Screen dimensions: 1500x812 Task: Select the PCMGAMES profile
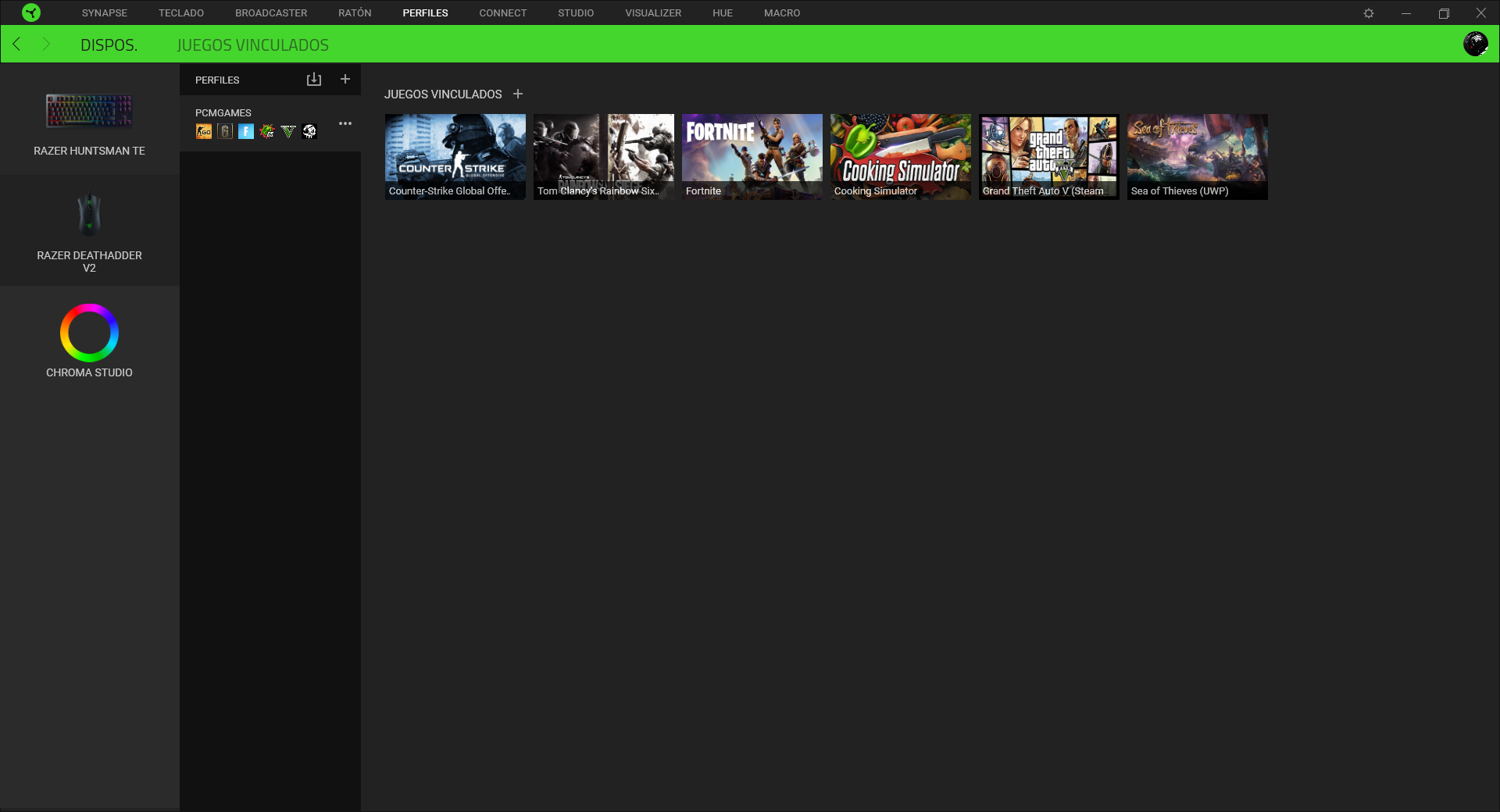tap(270, 123)
